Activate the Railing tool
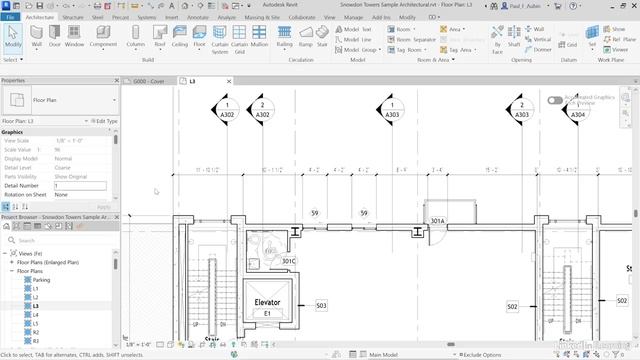This screenshot has height=360, width=640. click(x=284, y=37)
